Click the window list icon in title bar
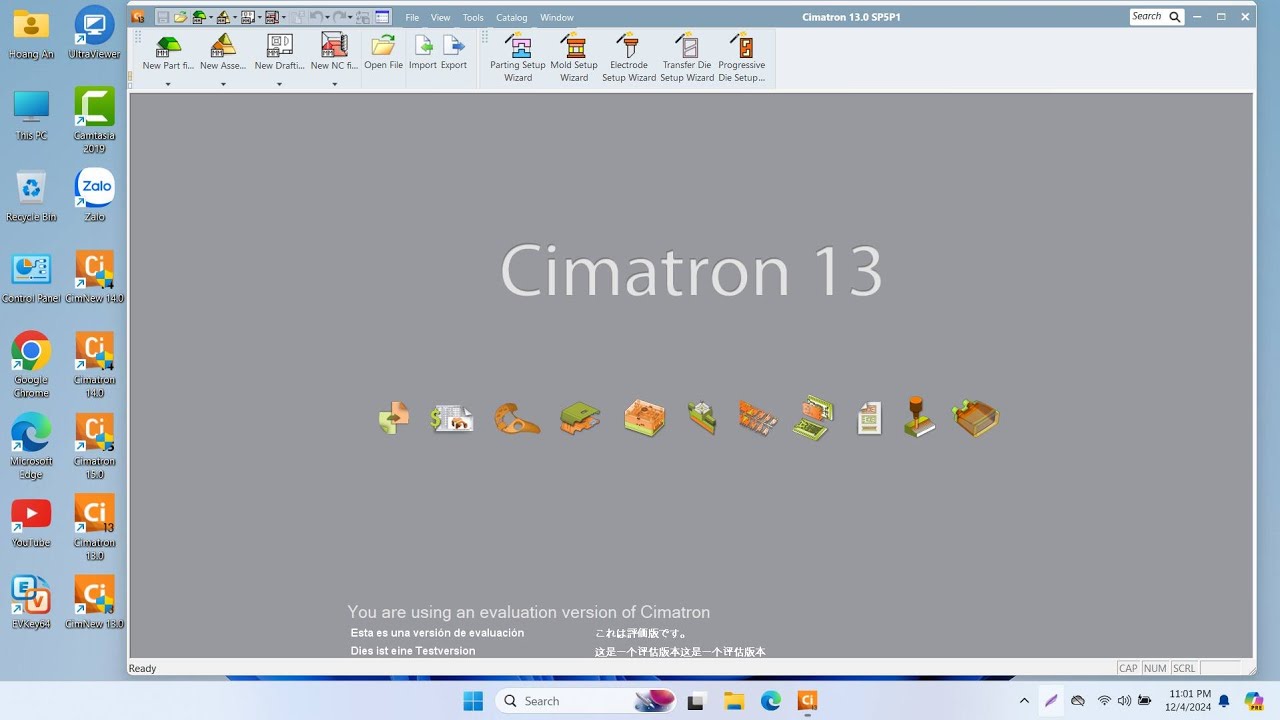1280x720 pixels. click(382, 17)
